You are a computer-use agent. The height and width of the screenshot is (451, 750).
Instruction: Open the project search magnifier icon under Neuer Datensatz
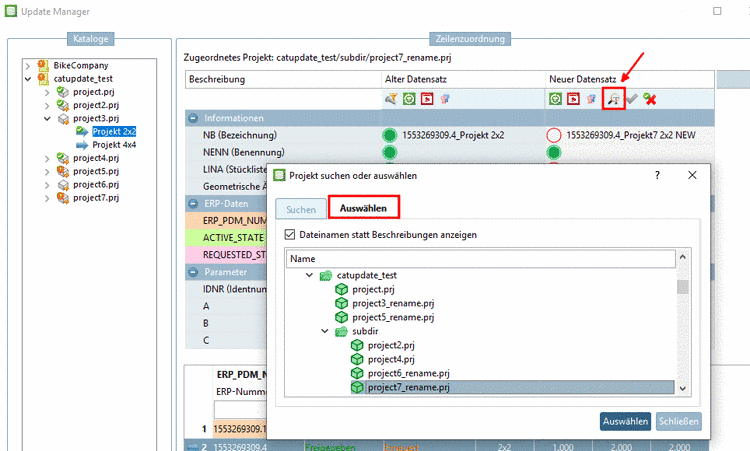pyautogui.click(x=614, y=99)
